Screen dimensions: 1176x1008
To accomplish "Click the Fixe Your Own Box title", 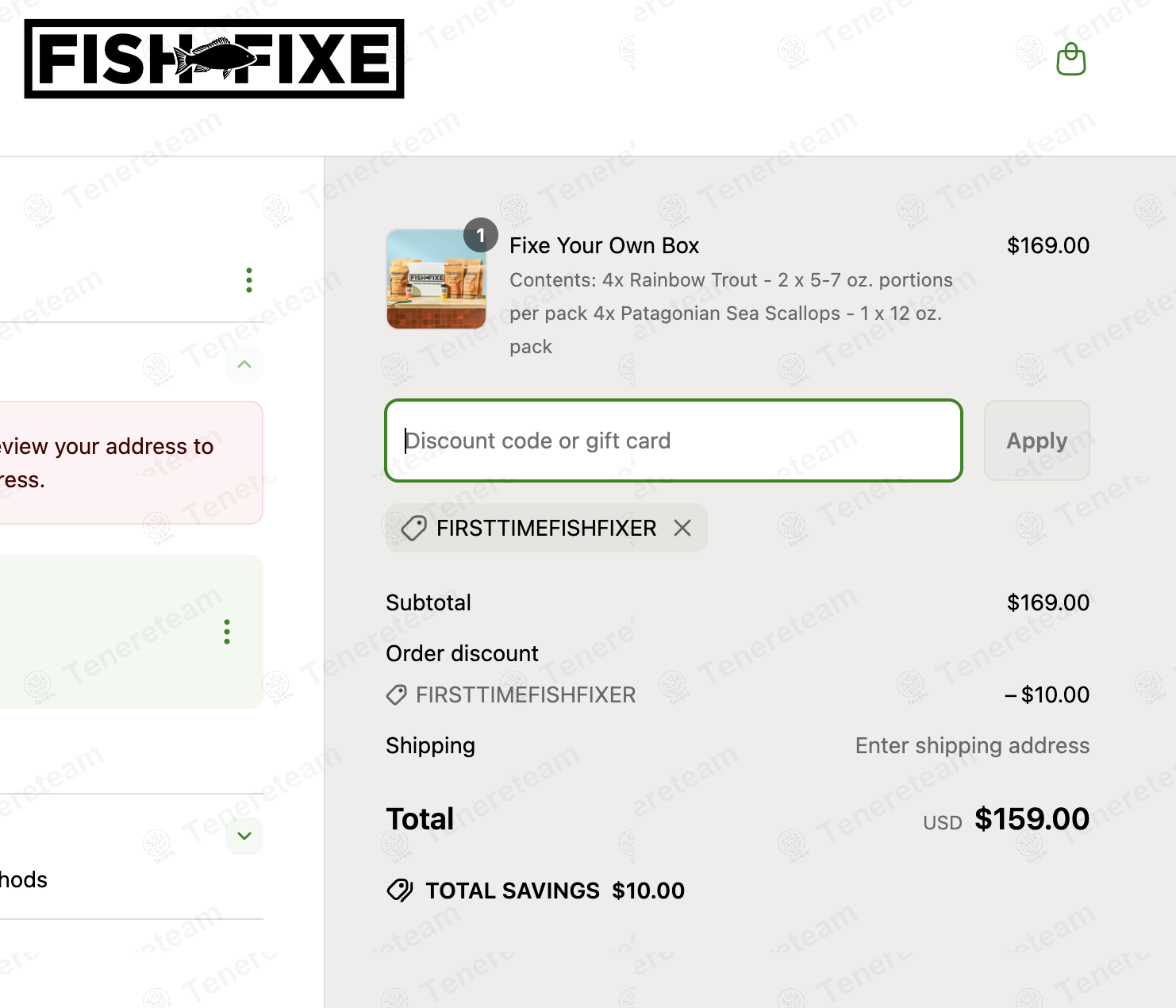I will [604, 246].
